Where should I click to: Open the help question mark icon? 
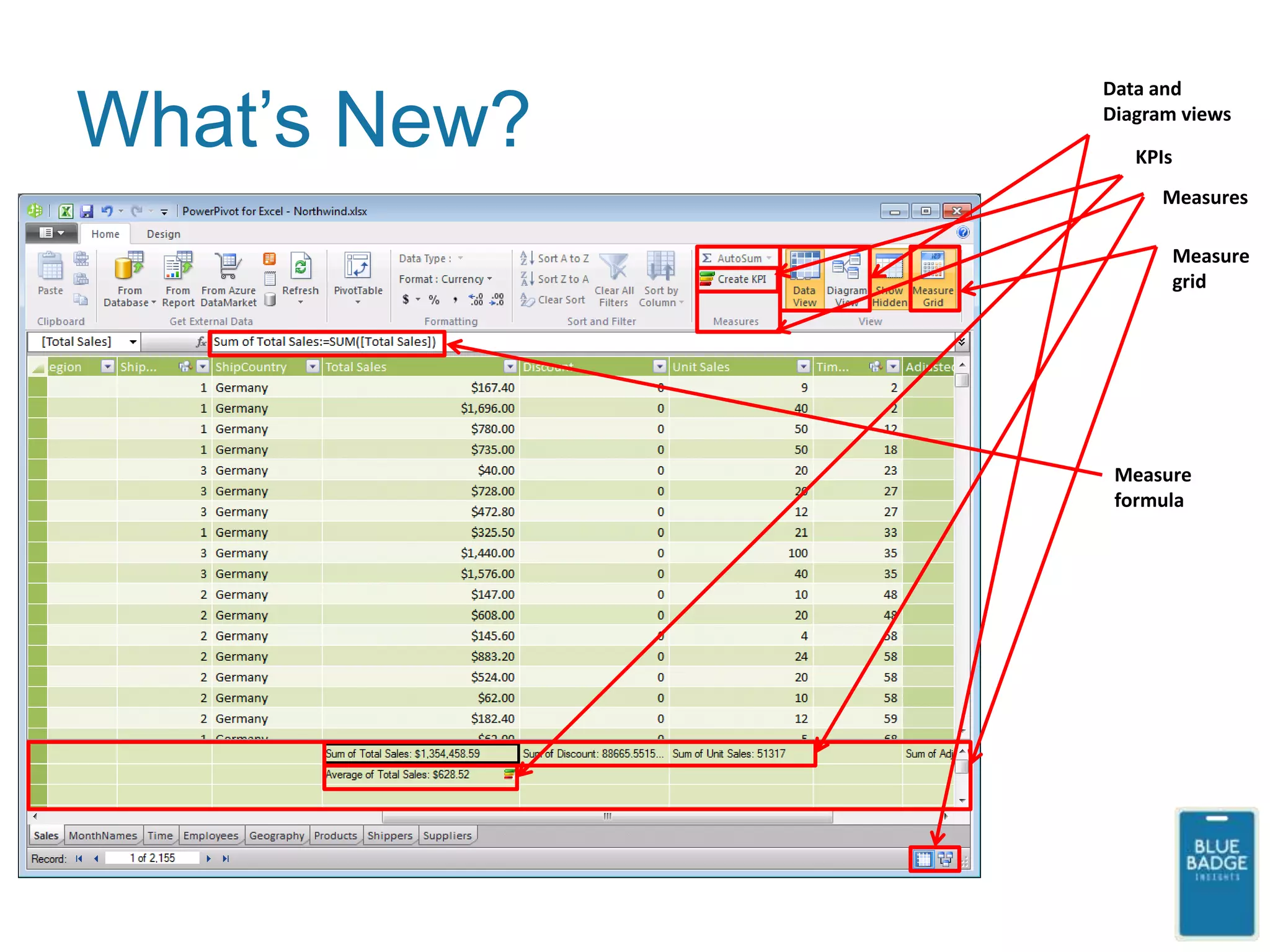point(963,232)
